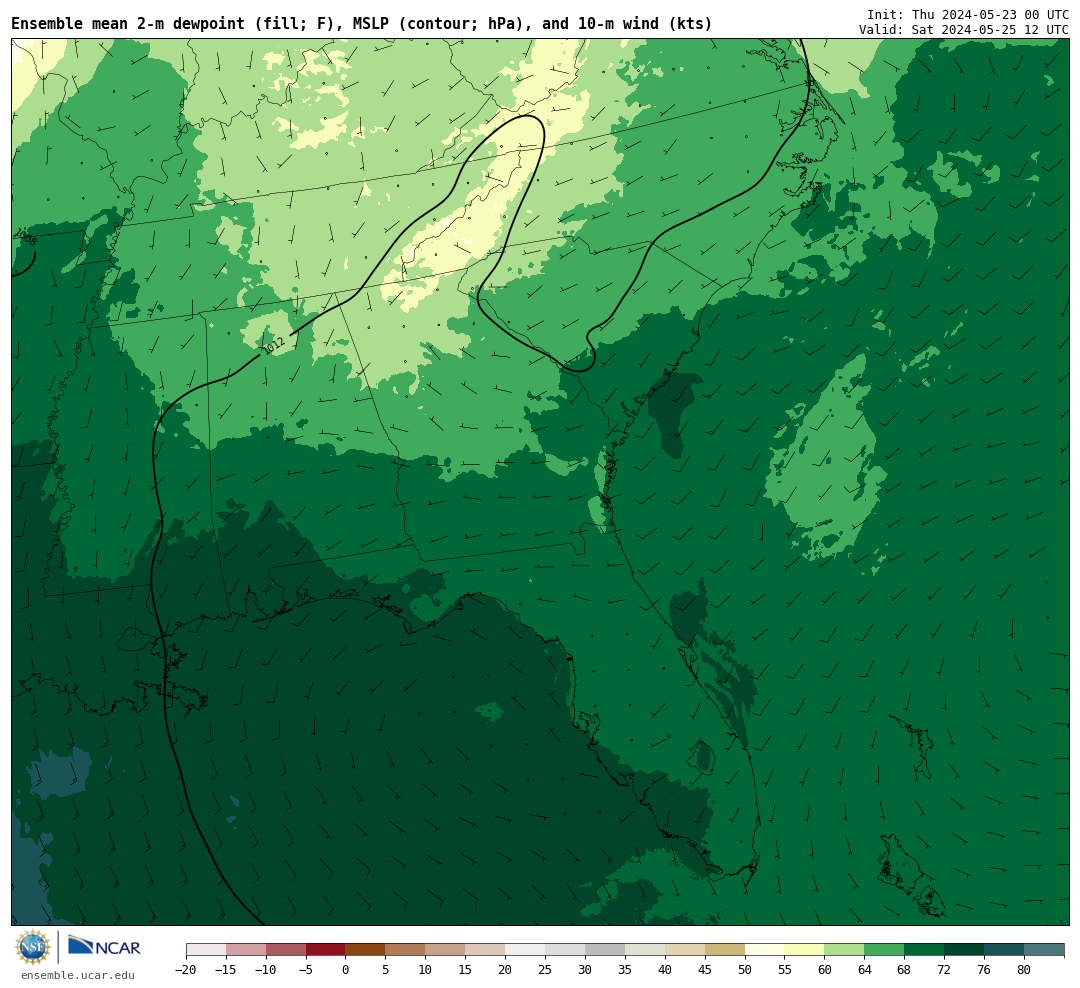Pick the brown swatch between 0 and 5
Image resolution: width=1080 pixels, height=988 pixels.
pyautogui.click(x=366, y=949)
